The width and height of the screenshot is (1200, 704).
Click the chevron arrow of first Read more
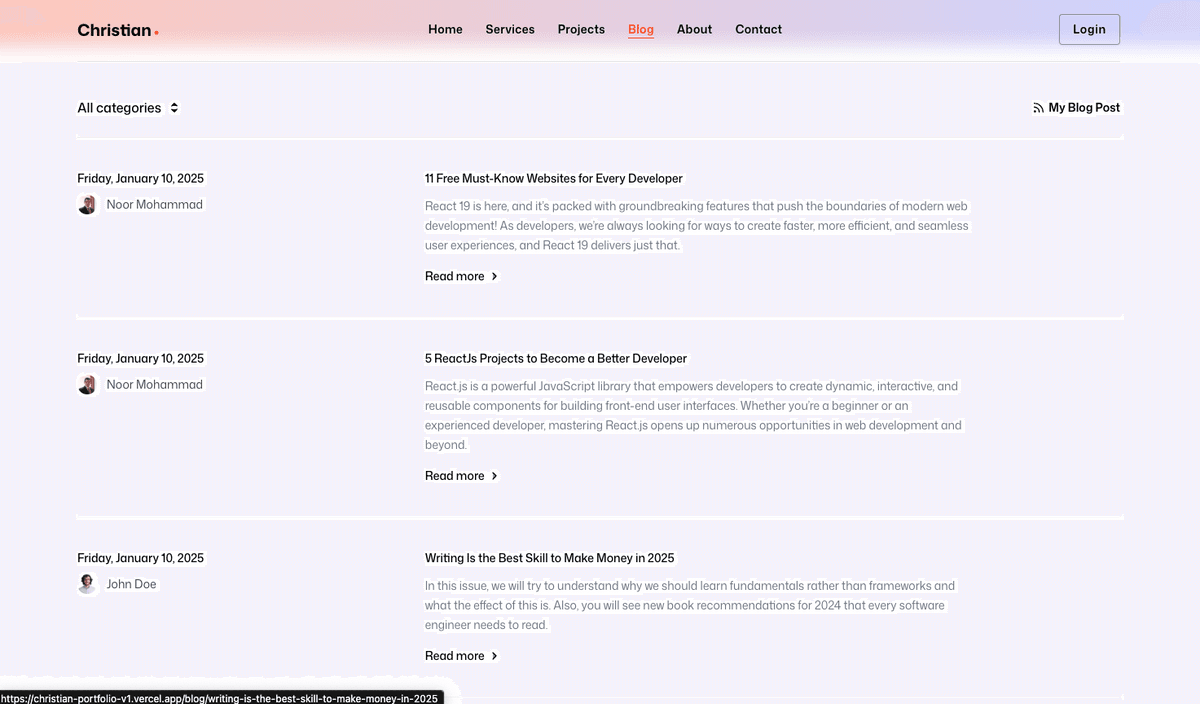(494, 277)
